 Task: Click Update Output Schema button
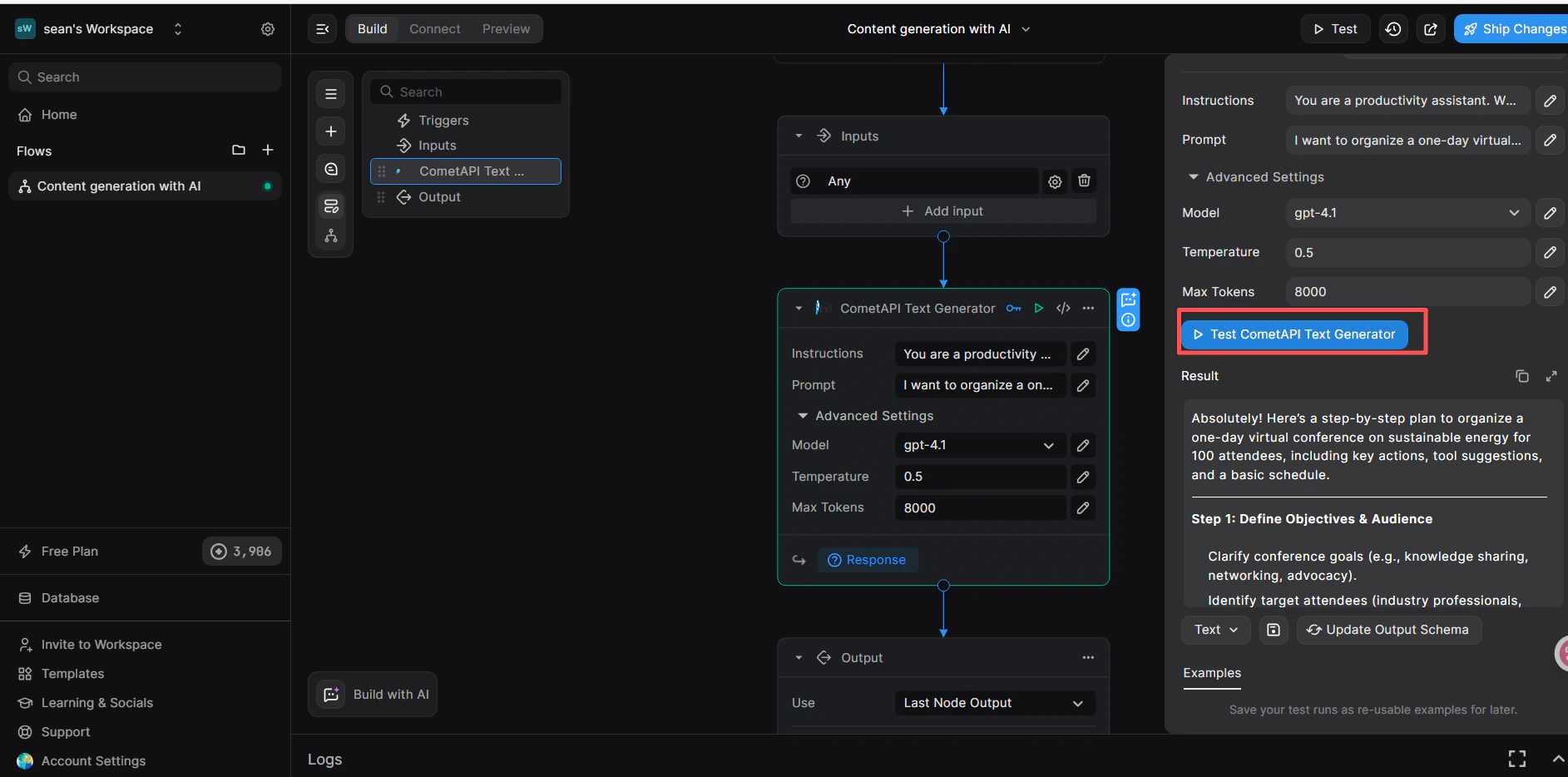point(1388,630)
